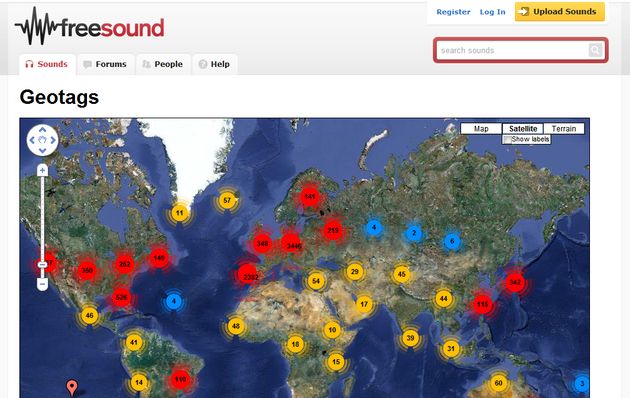The height and width of the screenshot is (398, 630).
Task: Switch map view to Satellite
Action: 523,129
